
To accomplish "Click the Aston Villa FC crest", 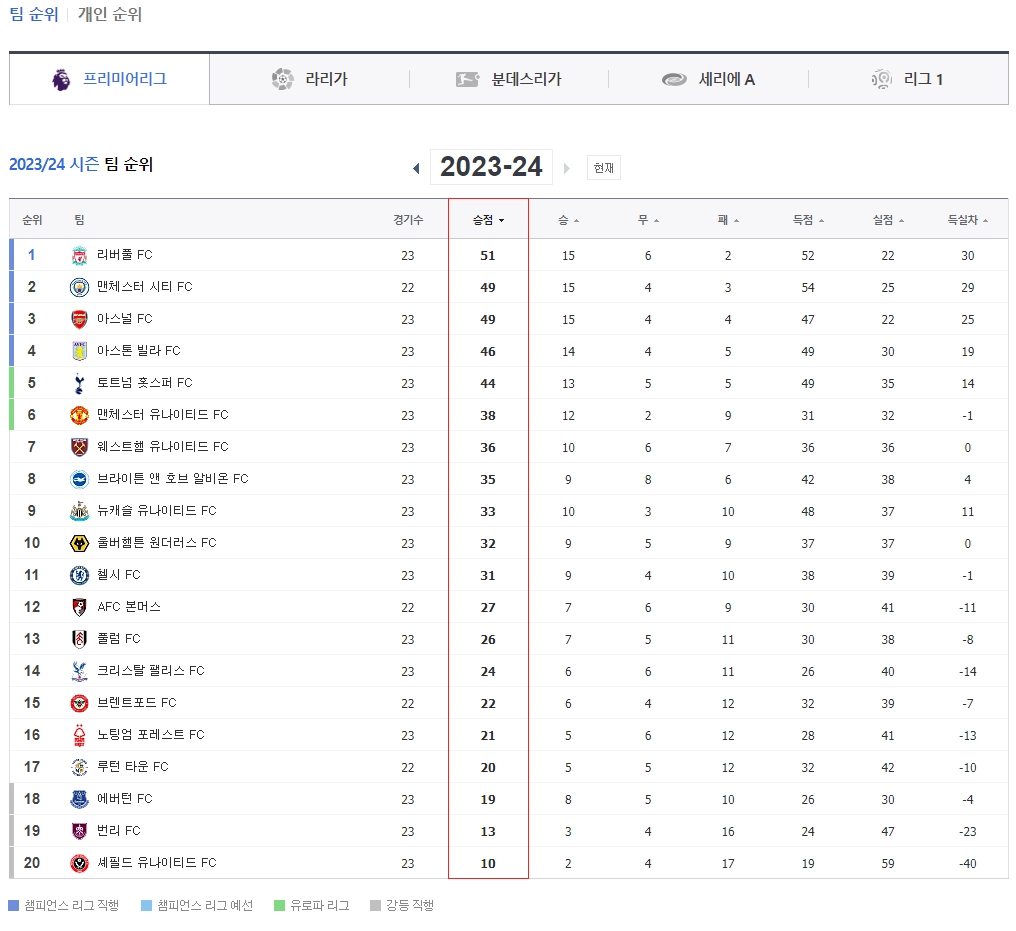I will point(79,351).
